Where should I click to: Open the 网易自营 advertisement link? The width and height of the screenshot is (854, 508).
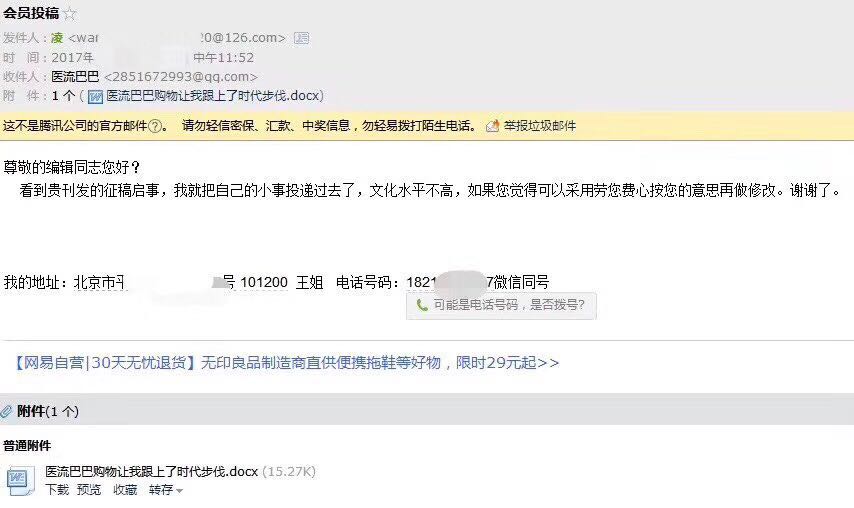[x=286, y=363]
